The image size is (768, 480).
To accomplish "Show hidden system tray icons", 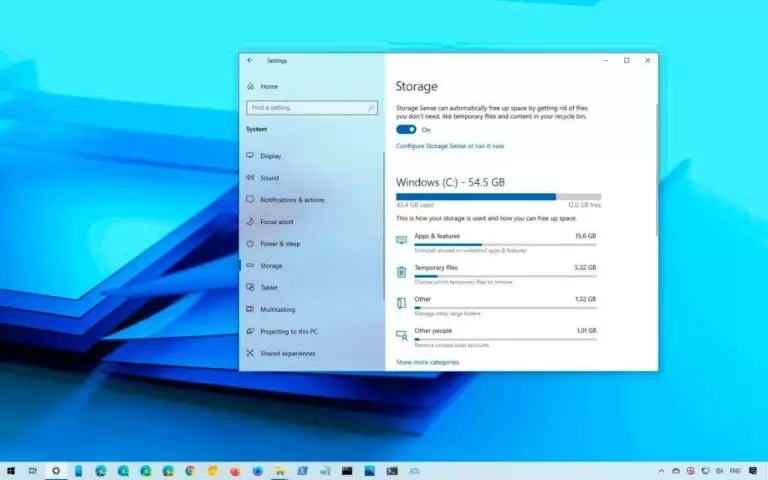I will point(661,471).
